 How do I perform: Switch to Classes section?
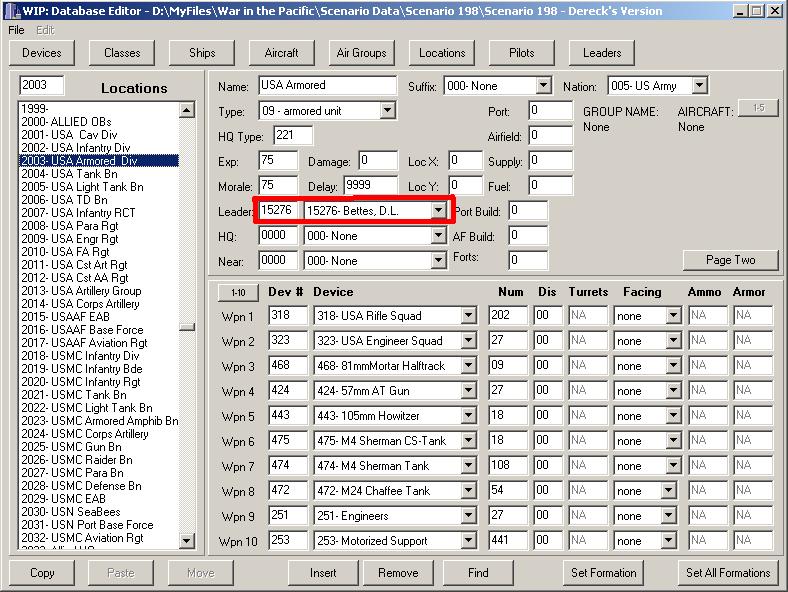122,53
